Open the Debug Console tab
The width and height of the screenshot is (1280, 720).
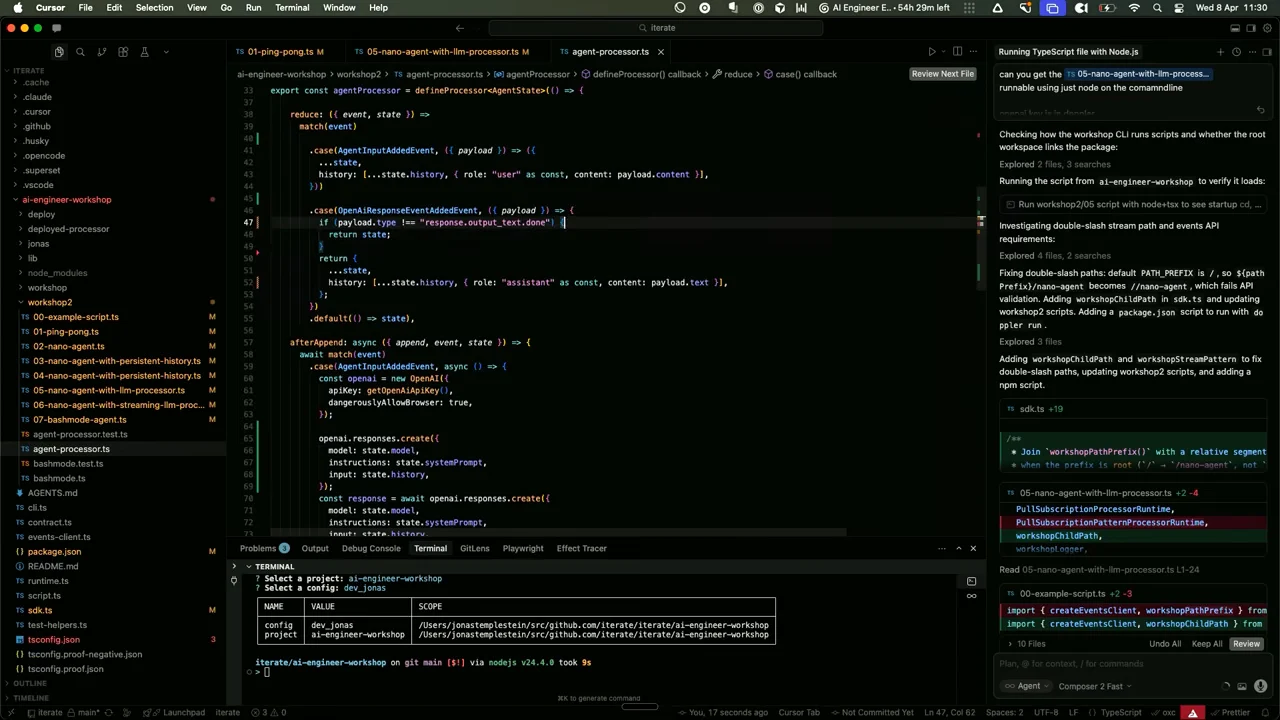(371, 548)
